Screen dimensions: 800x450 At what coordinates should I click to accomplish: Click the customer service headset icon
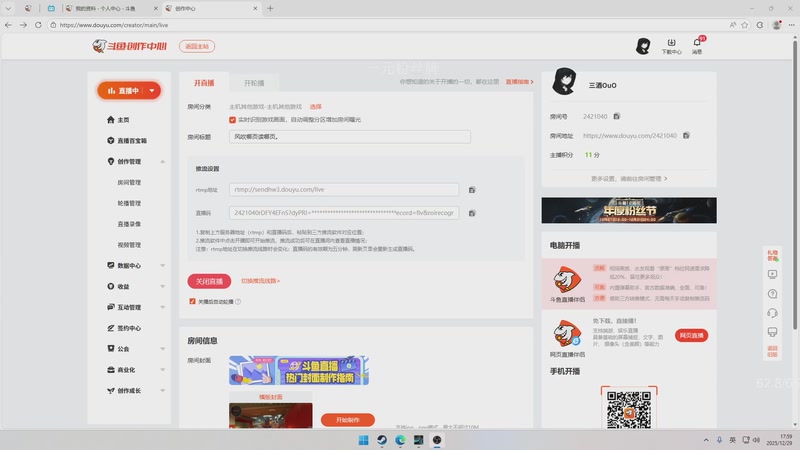772,313
